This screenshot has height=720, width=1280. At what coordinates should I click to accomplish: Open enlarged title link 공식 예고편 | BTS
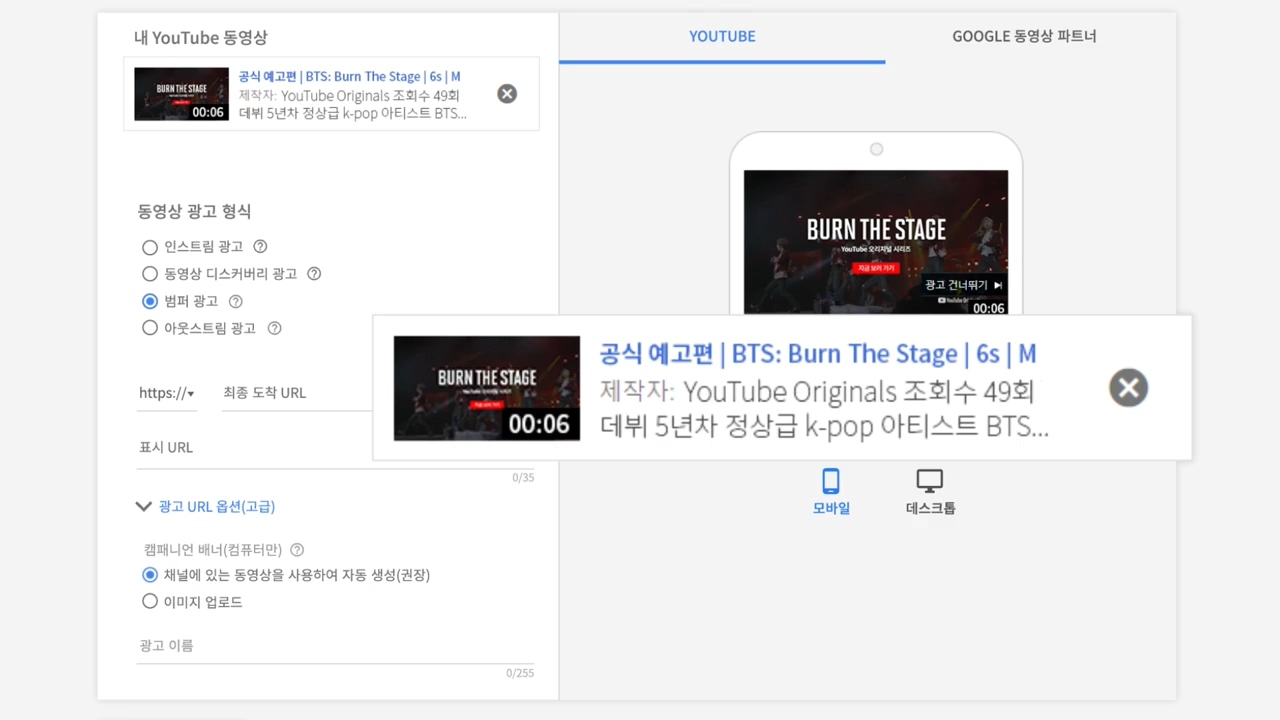click(x=818, y=353)
